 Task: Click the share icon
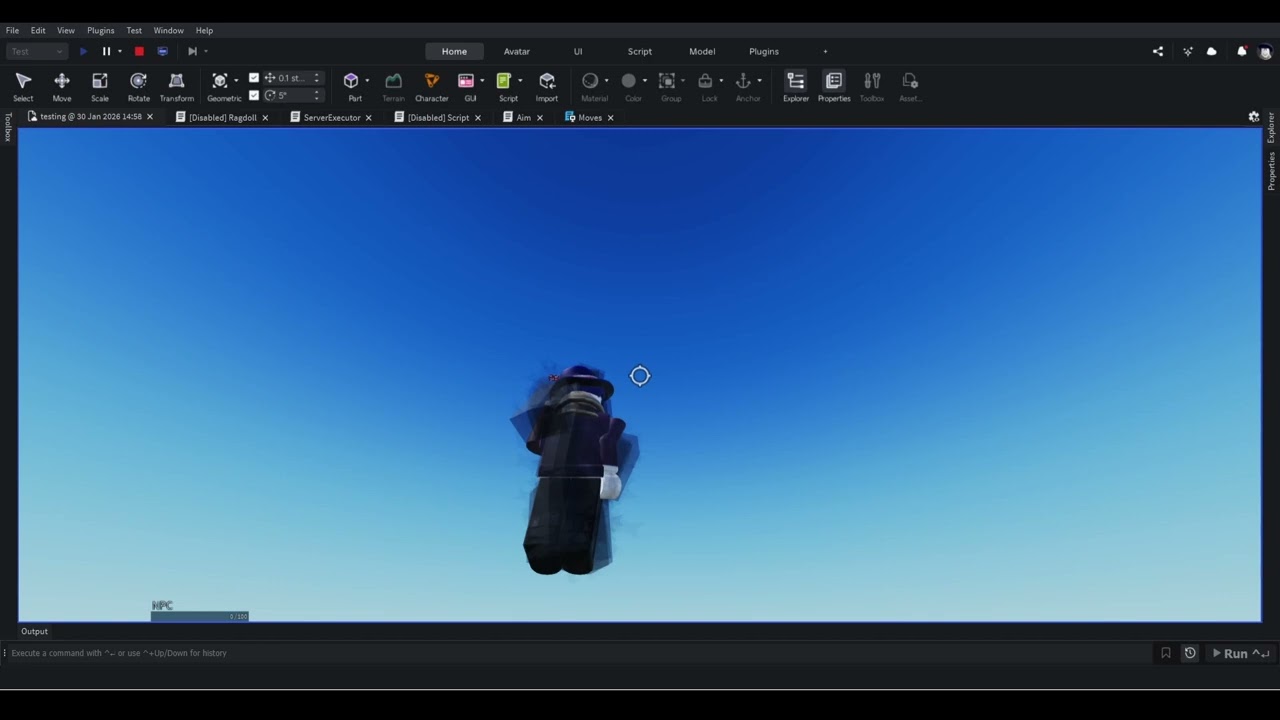(x=1158, y=51)
